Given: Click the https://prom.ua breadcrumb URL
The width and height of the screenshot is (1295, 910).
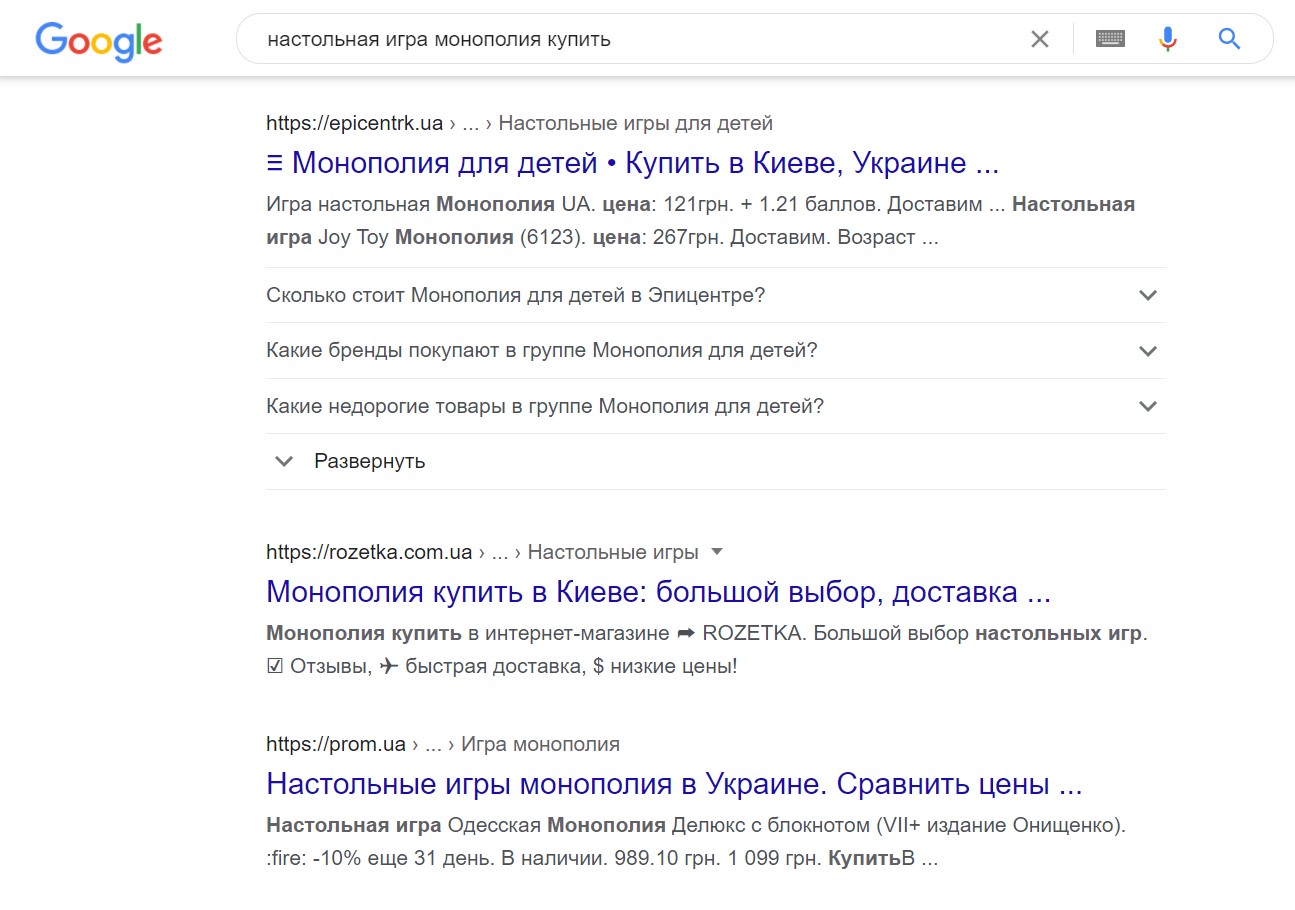Looking at the screenshot, I should point(336,744).
